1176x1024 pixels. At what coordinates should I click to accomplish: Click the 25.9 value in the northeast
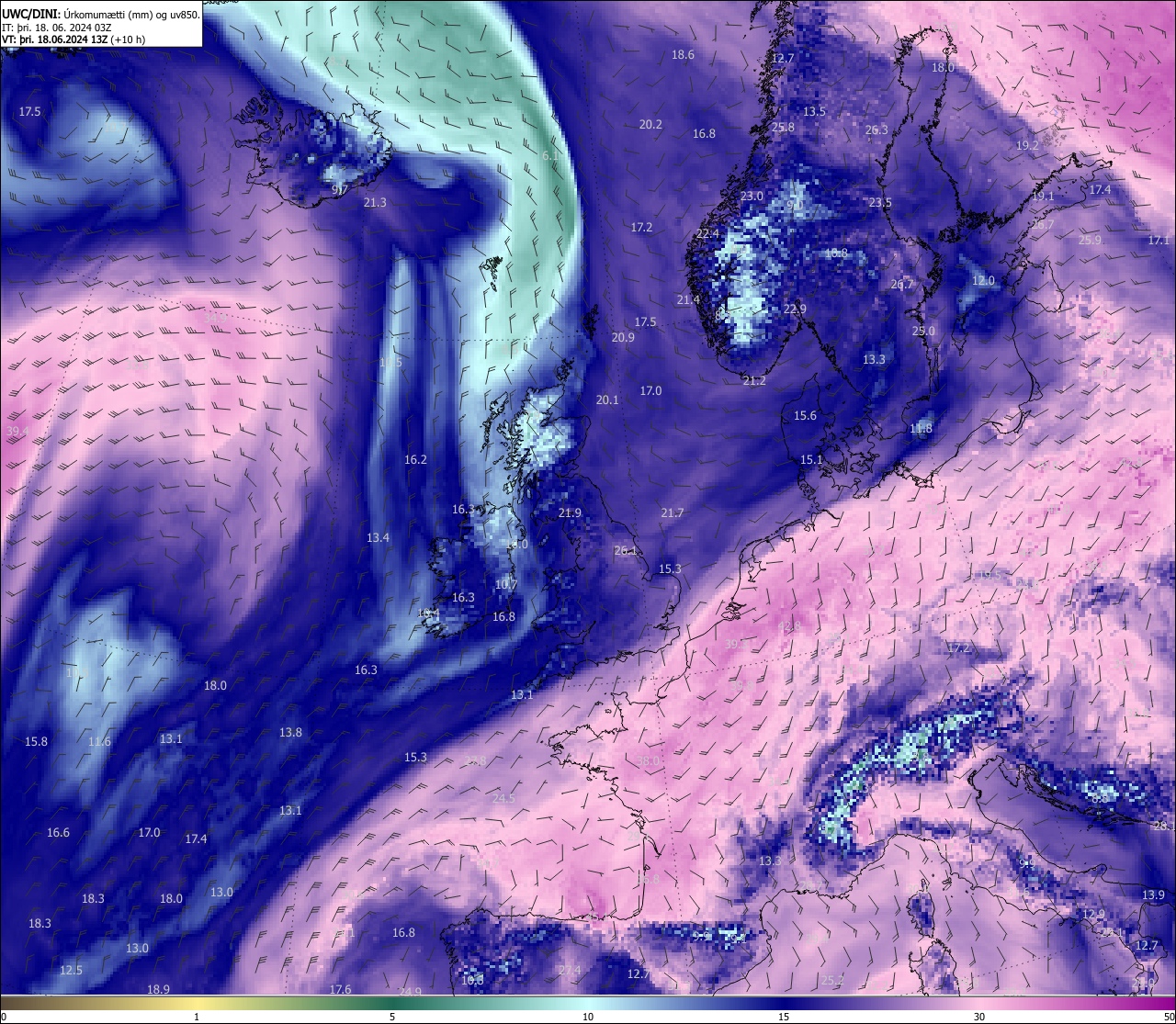point(1090,241)
